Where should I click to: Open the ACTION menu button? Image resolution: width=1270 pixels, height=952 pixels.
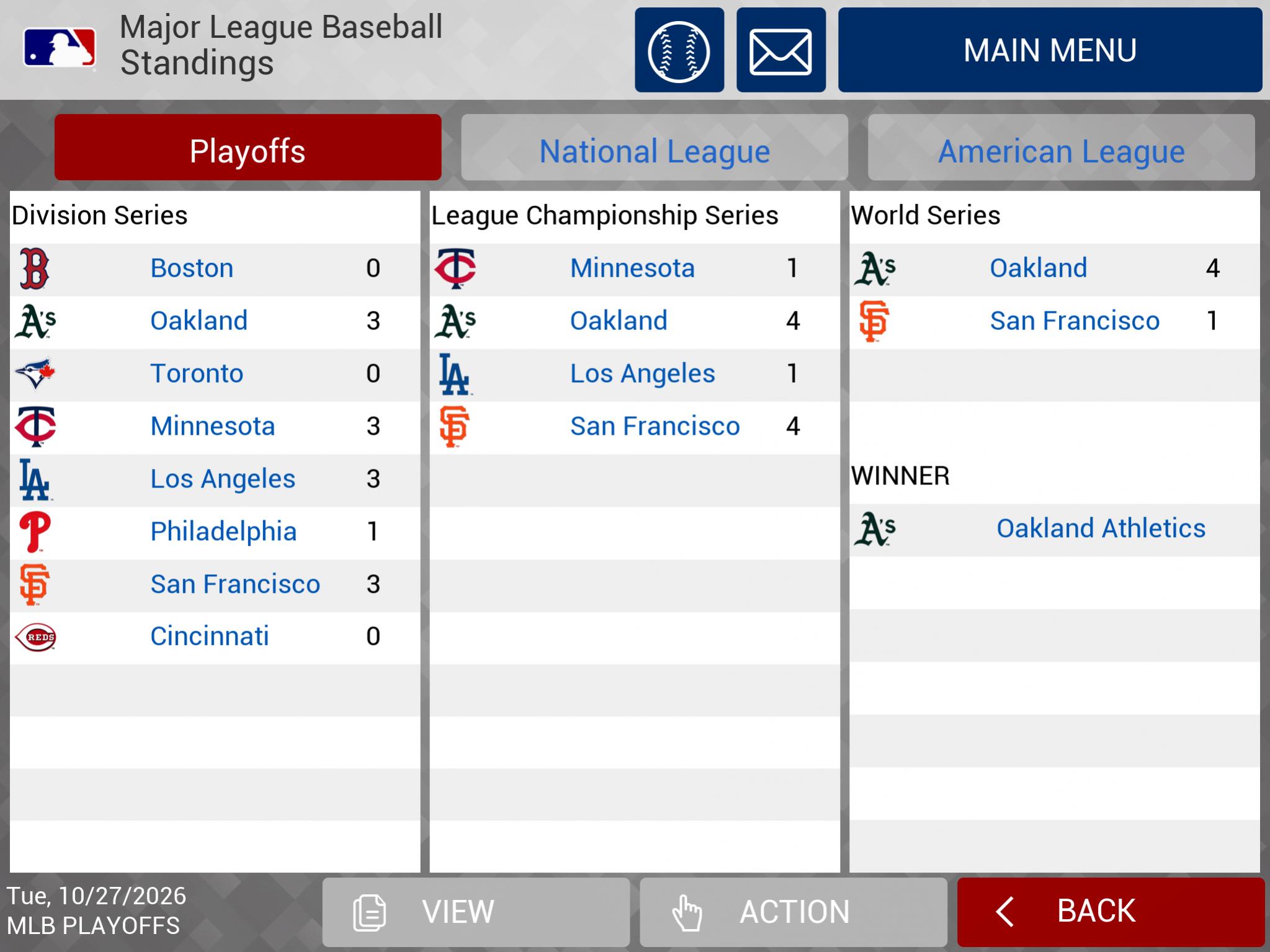(793, 912)
